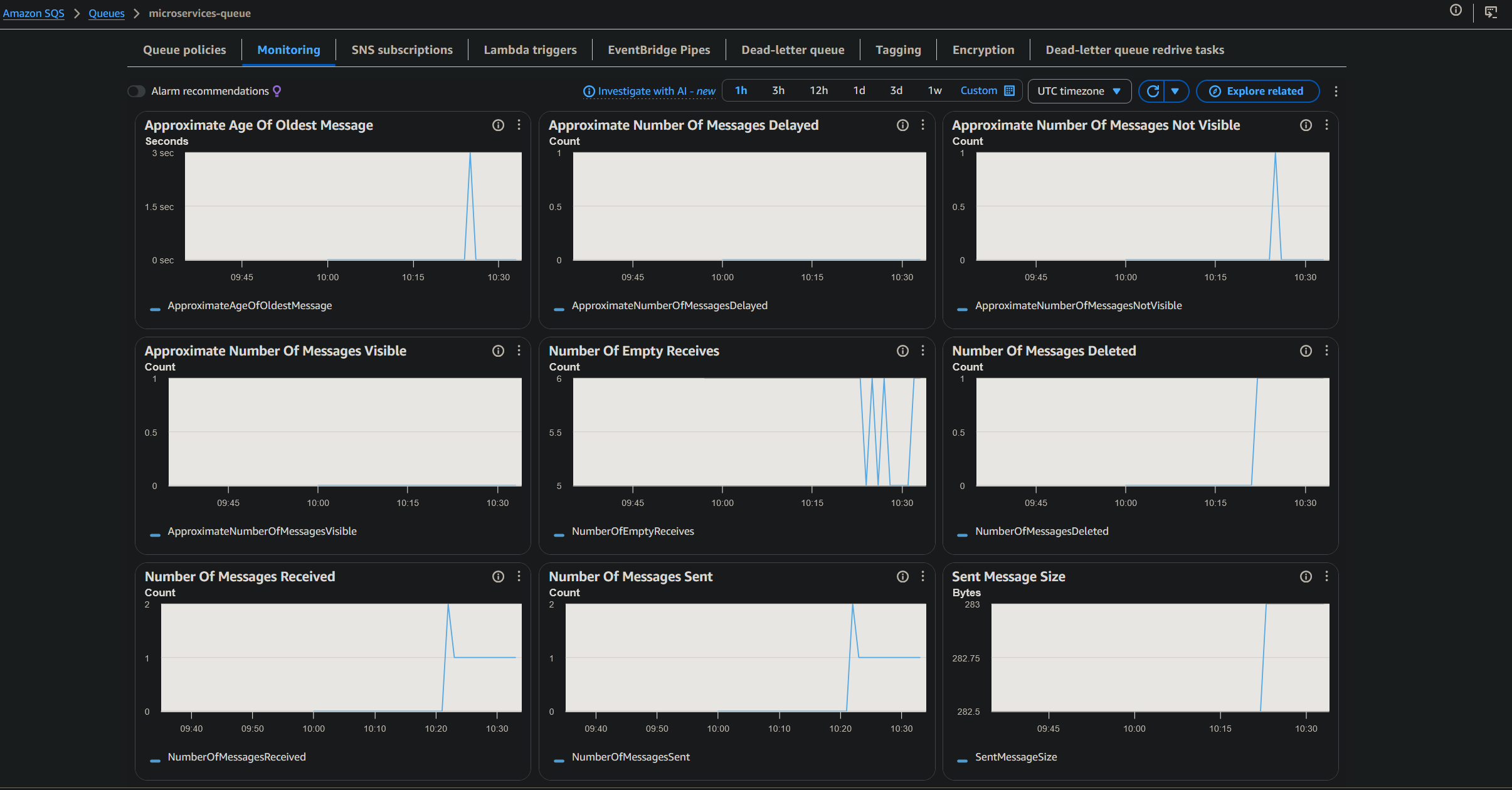Toggle NumberOfMessagesDeleted legend series
This screenshot has width=1512, height=790.
coord(1033,532)
